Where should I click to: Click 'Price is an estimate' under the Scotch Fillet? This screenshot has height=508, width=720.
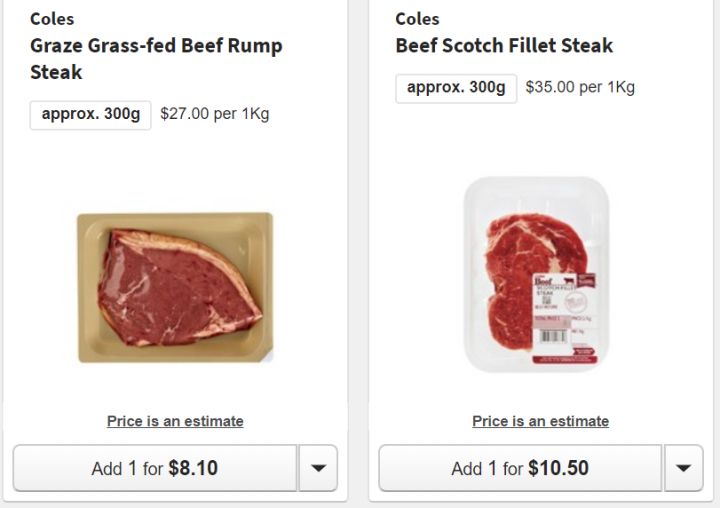pos(540,421)
